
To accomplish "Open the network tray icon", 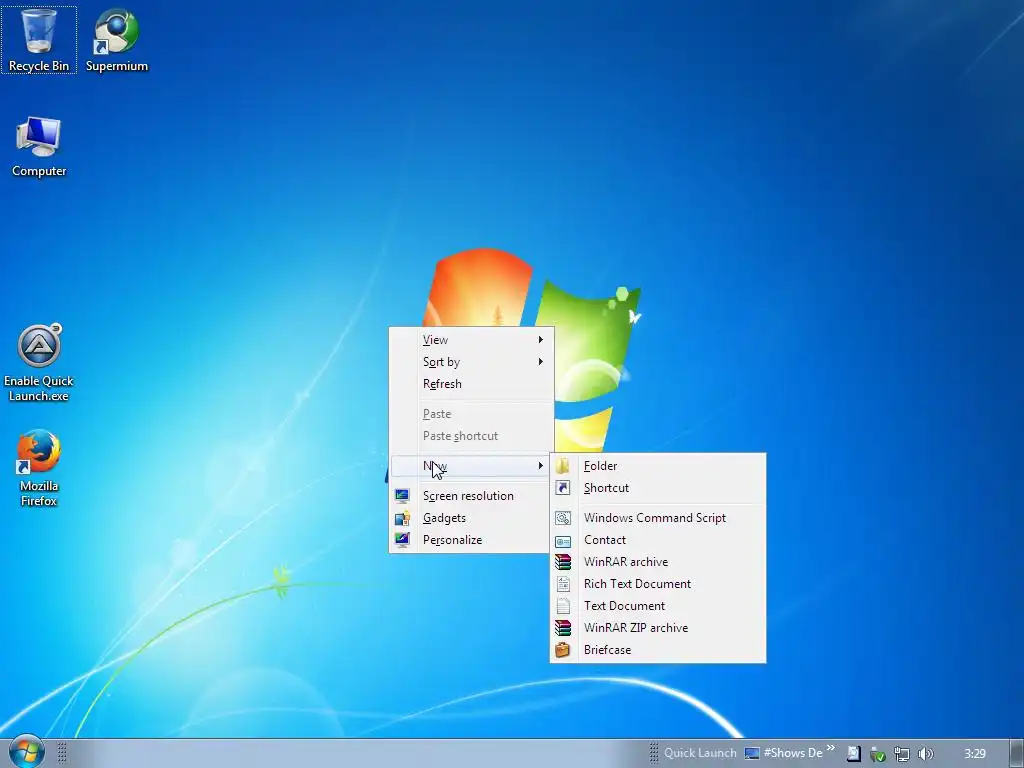I will pos(902,754).
